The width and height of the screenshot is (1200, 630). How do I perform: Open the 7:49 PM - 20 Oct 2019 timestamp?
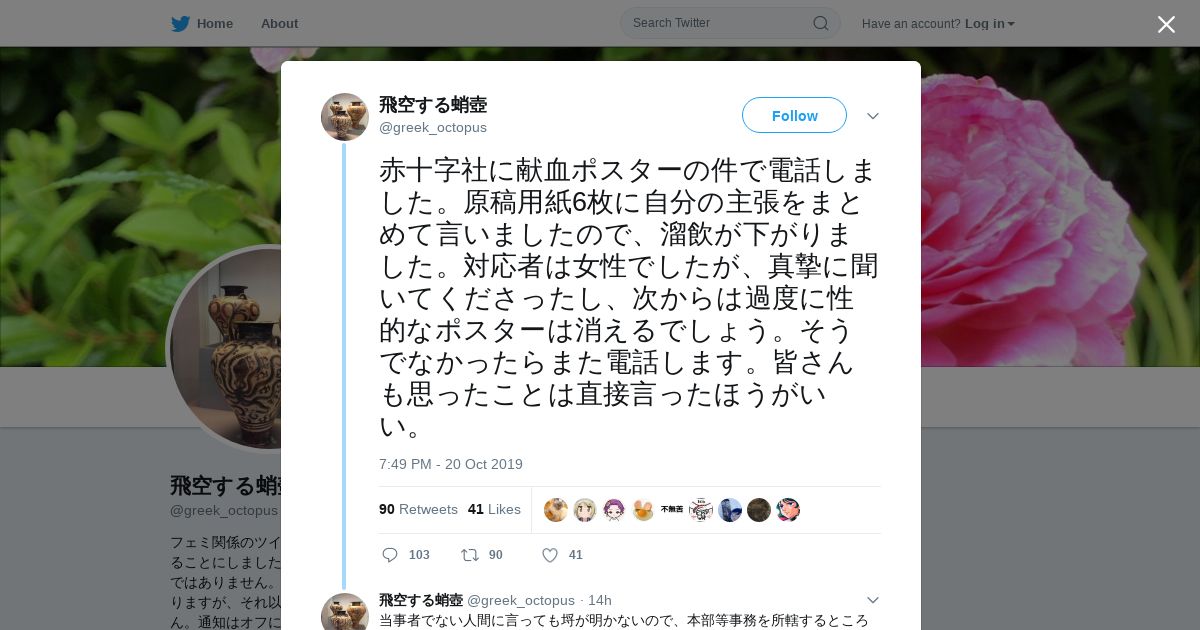[451, 464]
